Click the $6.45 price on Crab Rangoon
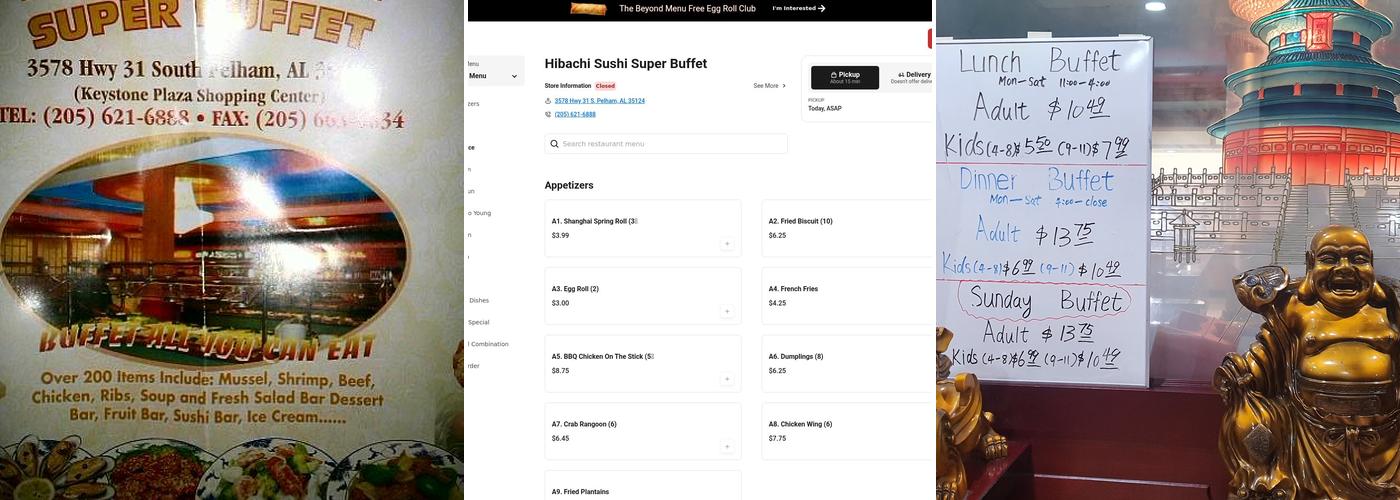 pyautogui.click(x=560, y=438)
